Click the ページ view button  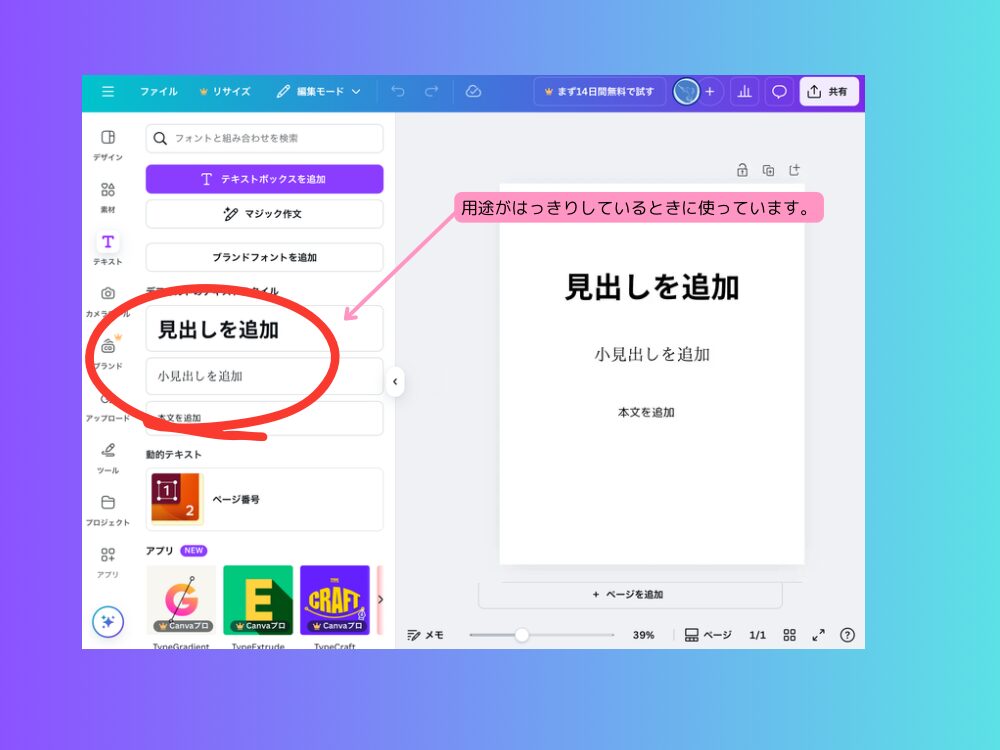coord(708,635)
